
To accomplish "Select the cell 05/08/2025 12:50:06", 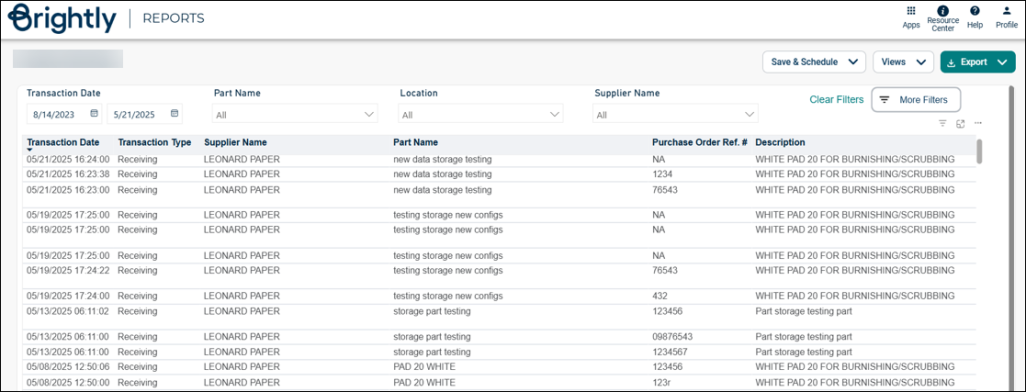I will point(68,366).
